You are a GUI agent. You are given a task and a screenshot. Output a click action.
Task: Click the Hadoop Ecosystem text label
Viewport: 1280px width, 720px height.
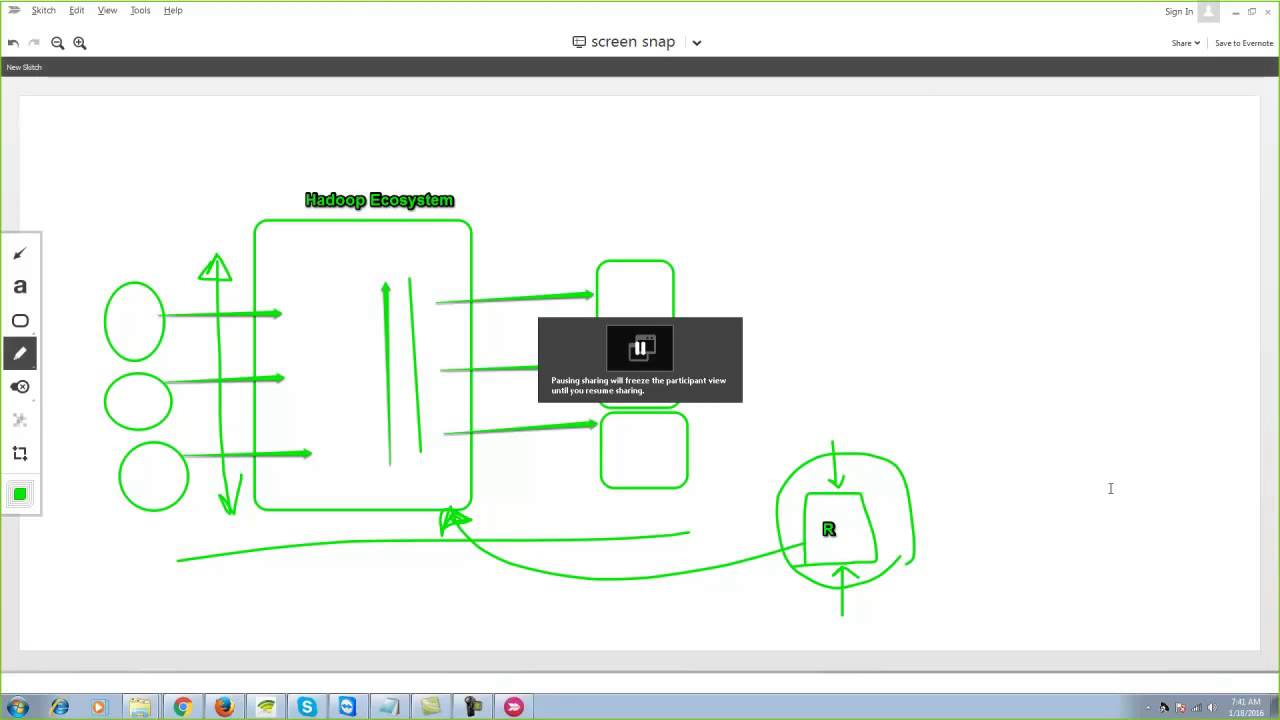click(379, 200)
